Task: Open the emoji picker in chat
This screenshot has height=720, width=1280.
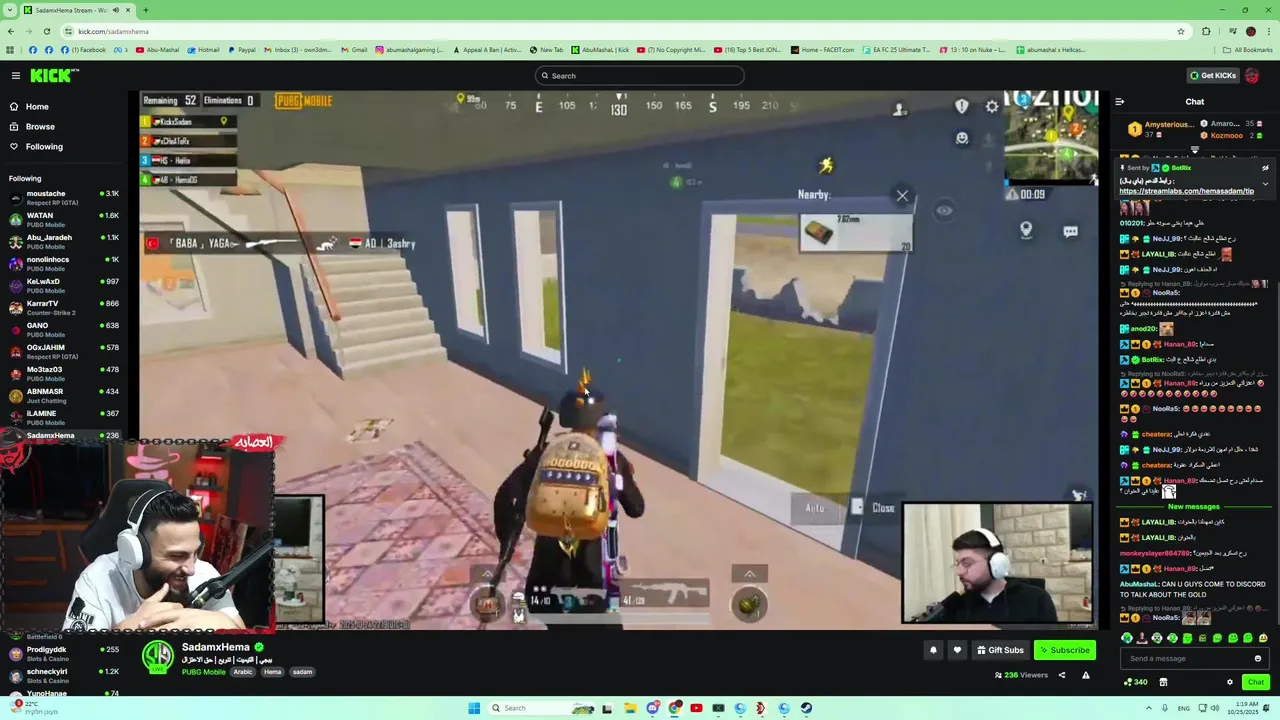Action: (1258, 658)
